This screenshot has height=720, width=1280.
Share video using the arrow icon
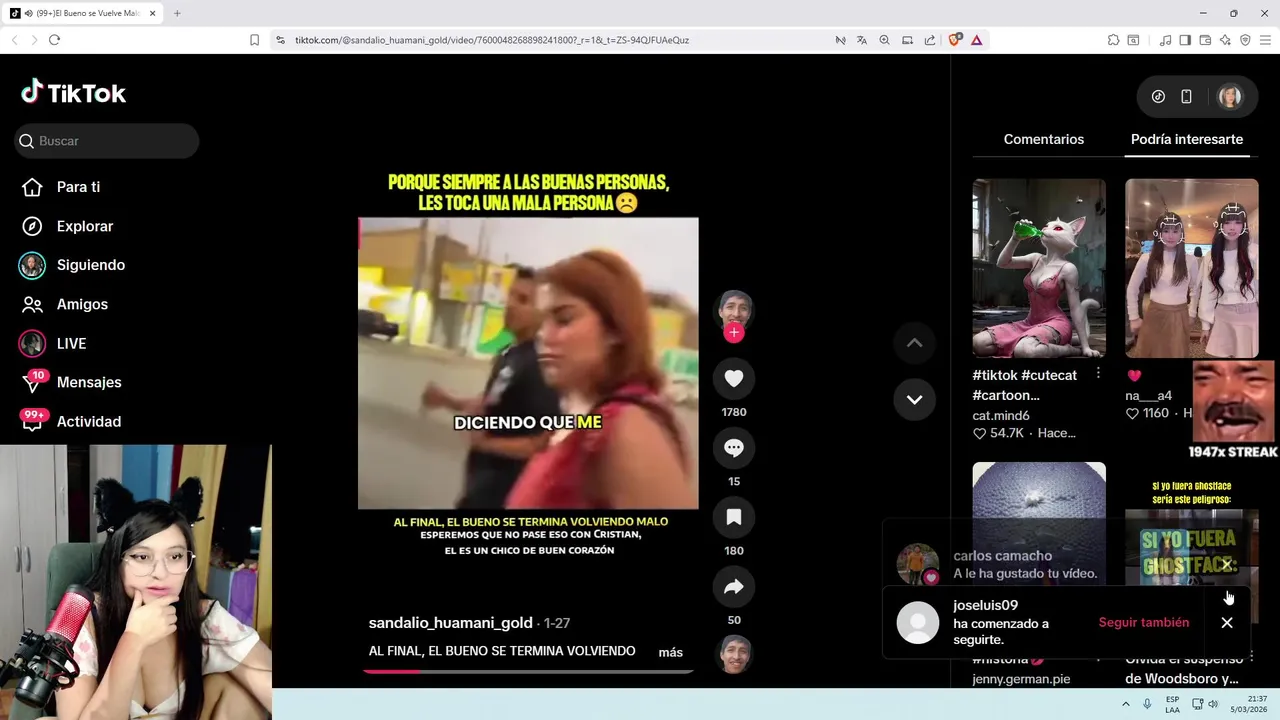click(734, 587)
